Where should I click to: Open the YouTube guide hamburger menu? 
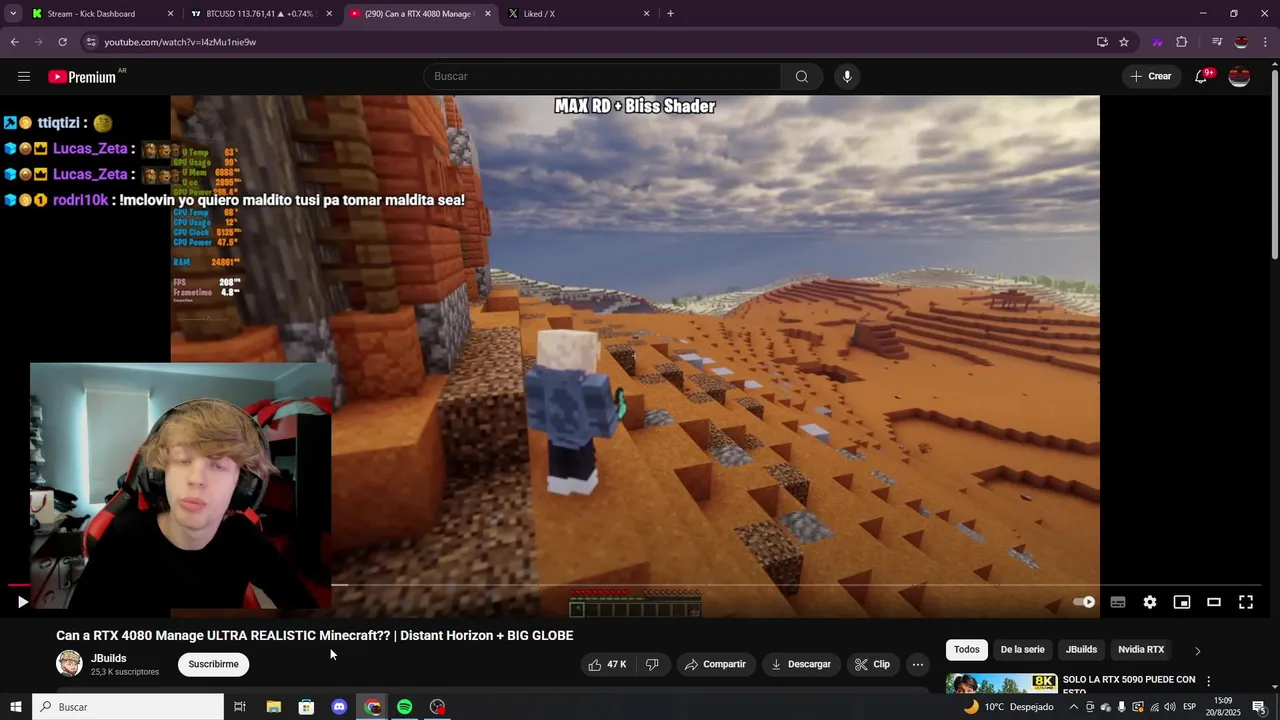pyautogui.click(x=24, y=77)
